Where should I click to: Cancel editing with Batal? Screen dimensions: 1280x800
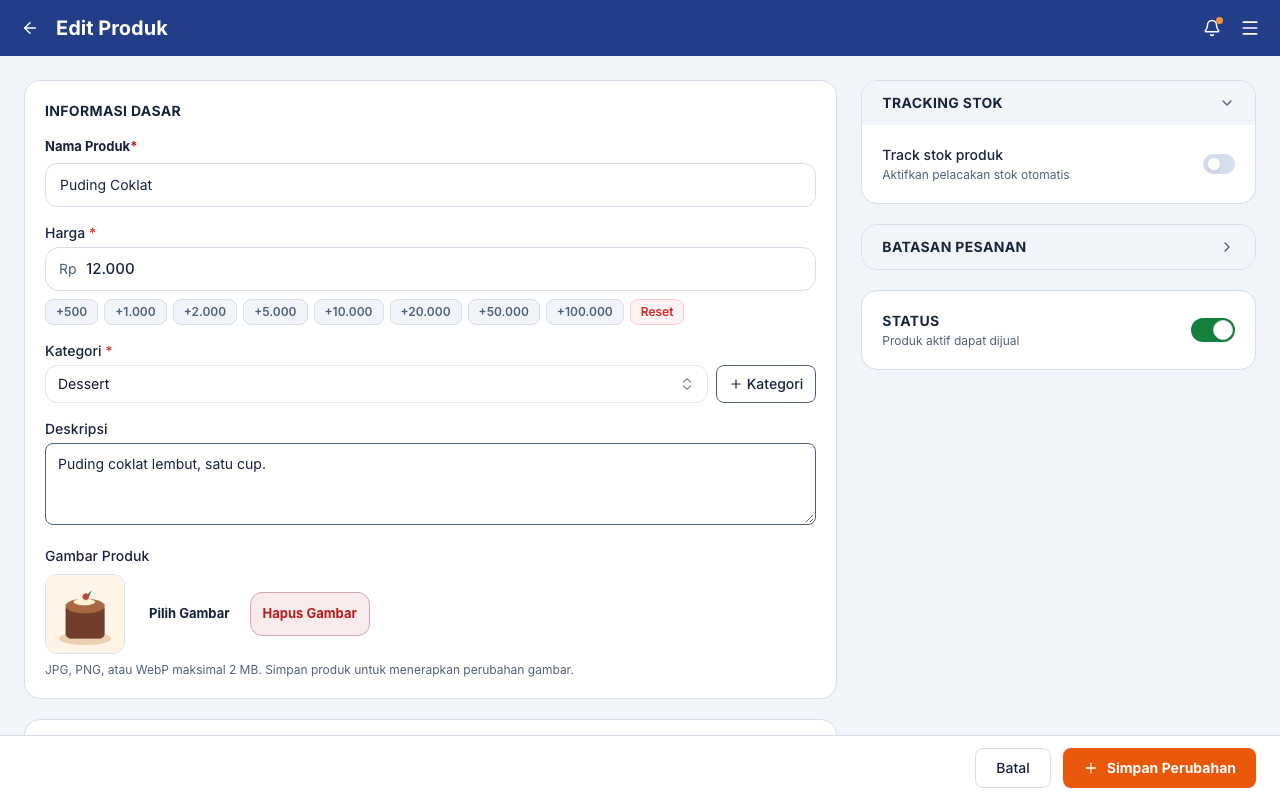(x=1013, y=768)
